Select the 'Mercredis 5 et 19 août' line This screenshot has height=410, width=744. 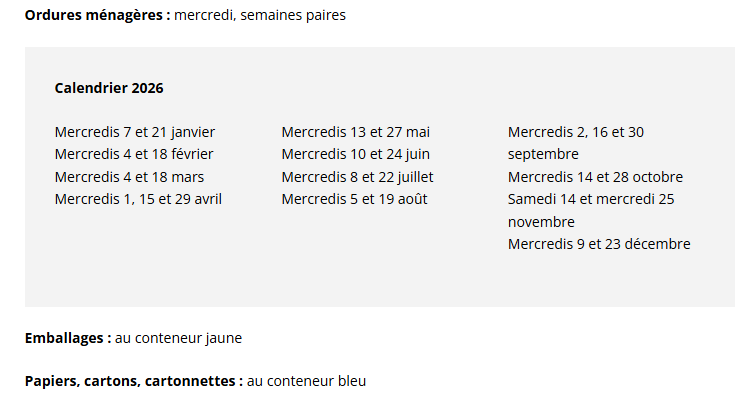coord(354,199)
